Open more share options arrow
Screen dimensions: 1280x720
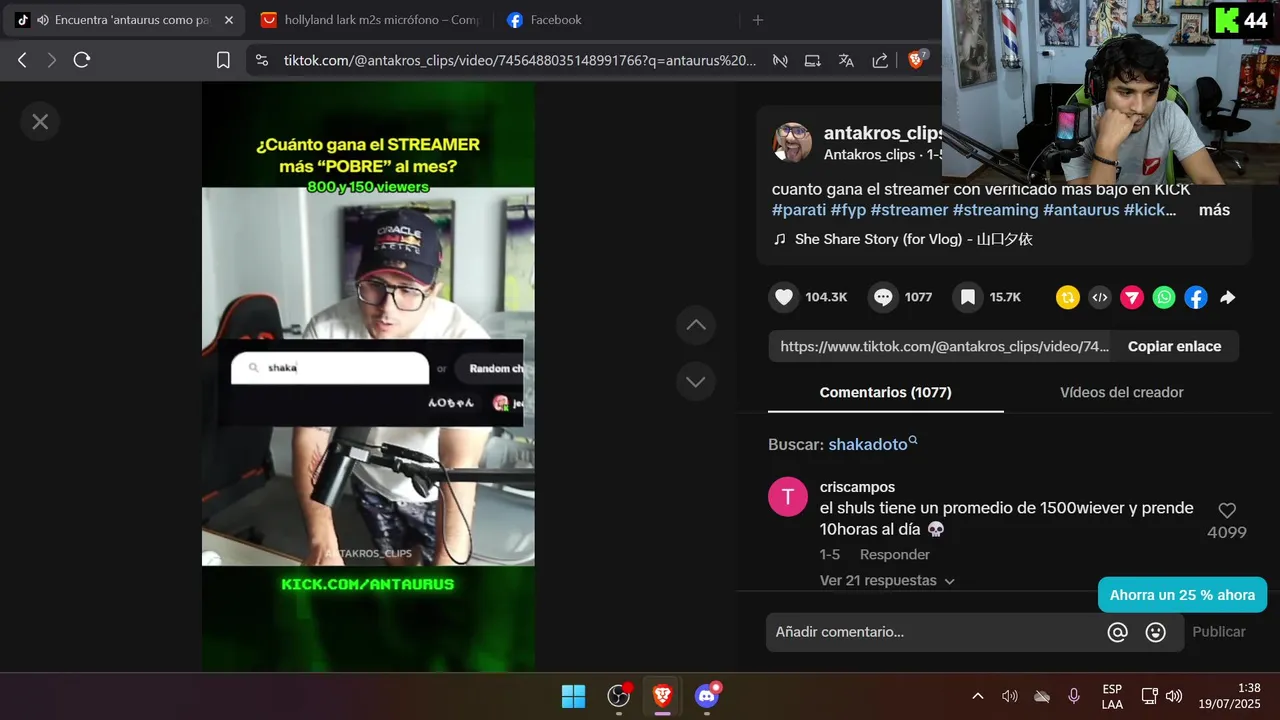pyautogui.click(x=1228, y=297)
